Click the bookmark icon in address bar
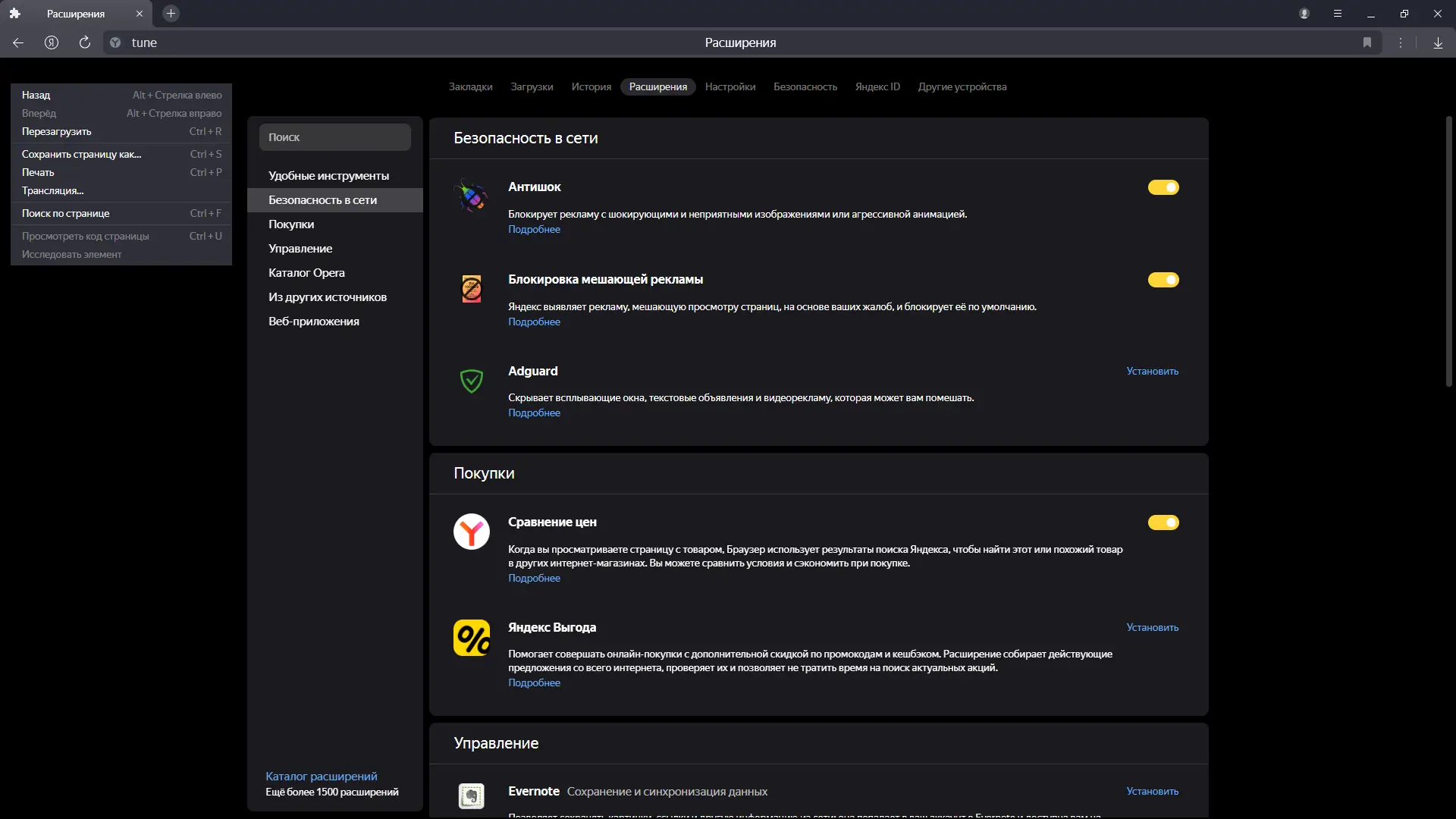The height and width of the screenshot is (819, 1456). (x=1367, y=42)
